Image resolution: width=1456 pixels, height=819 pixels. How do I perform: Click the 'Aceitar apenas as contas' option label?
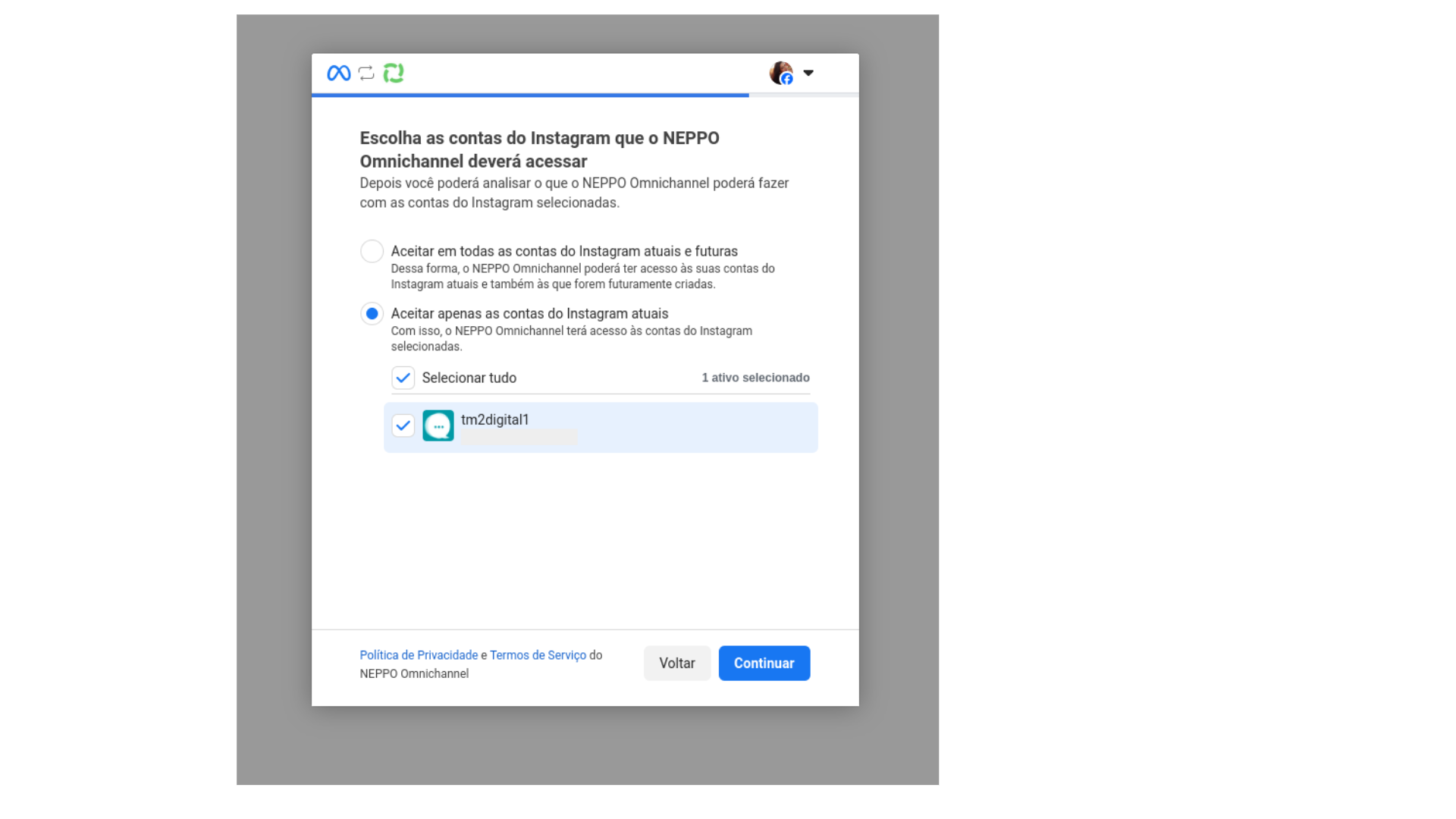529,313
